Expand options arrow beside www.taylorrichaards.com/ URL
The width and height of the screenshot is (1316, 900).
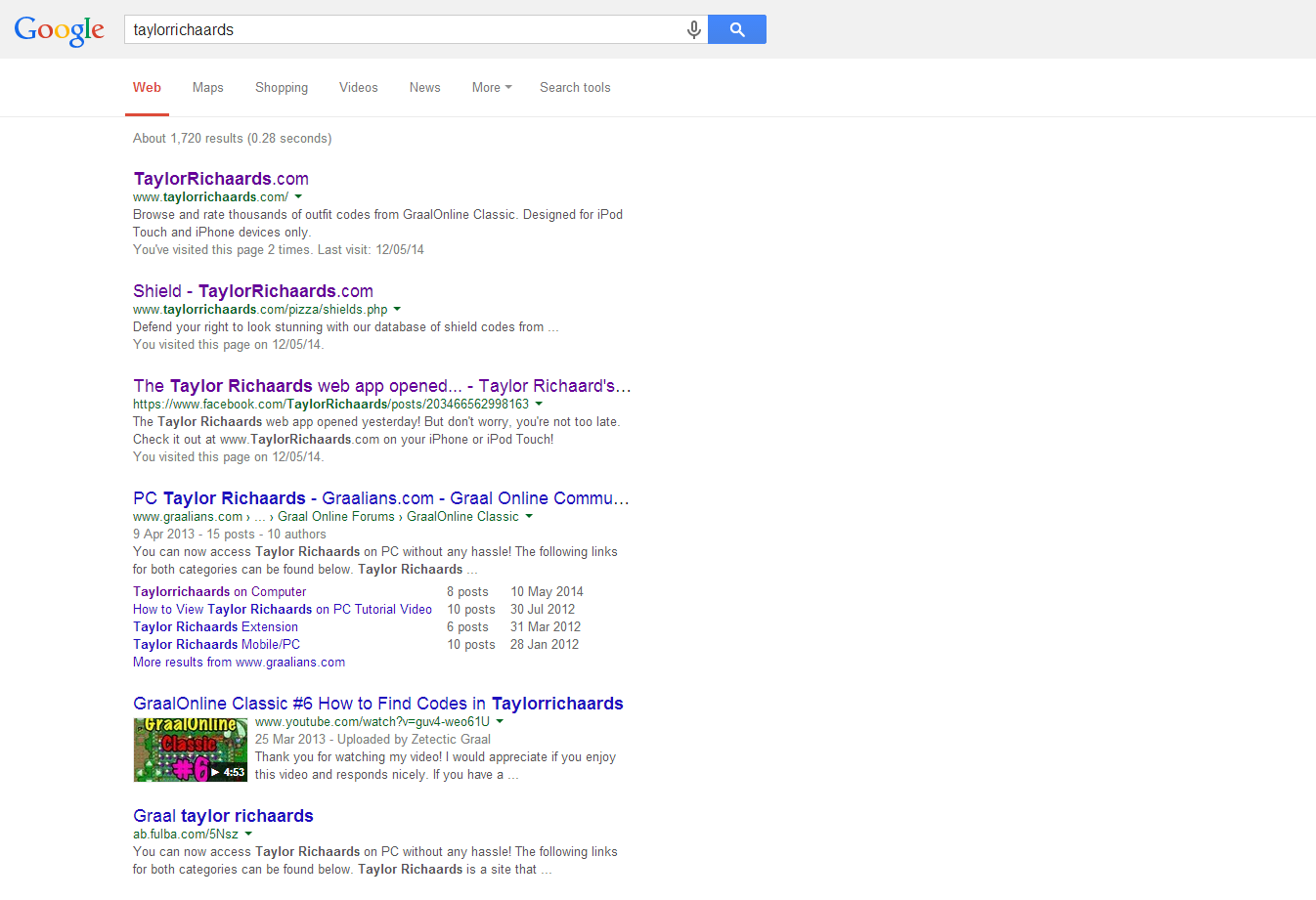[x=298, y=197]
